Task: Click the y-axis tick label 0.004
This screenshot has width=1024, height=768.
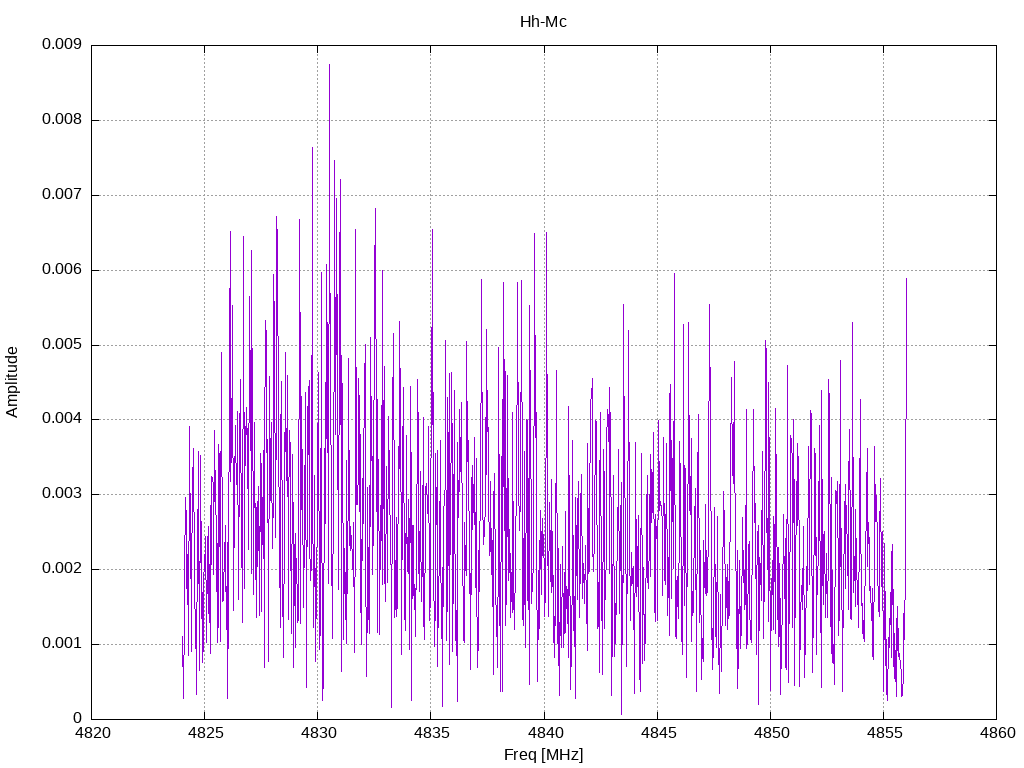Action: tap(62, 419)
